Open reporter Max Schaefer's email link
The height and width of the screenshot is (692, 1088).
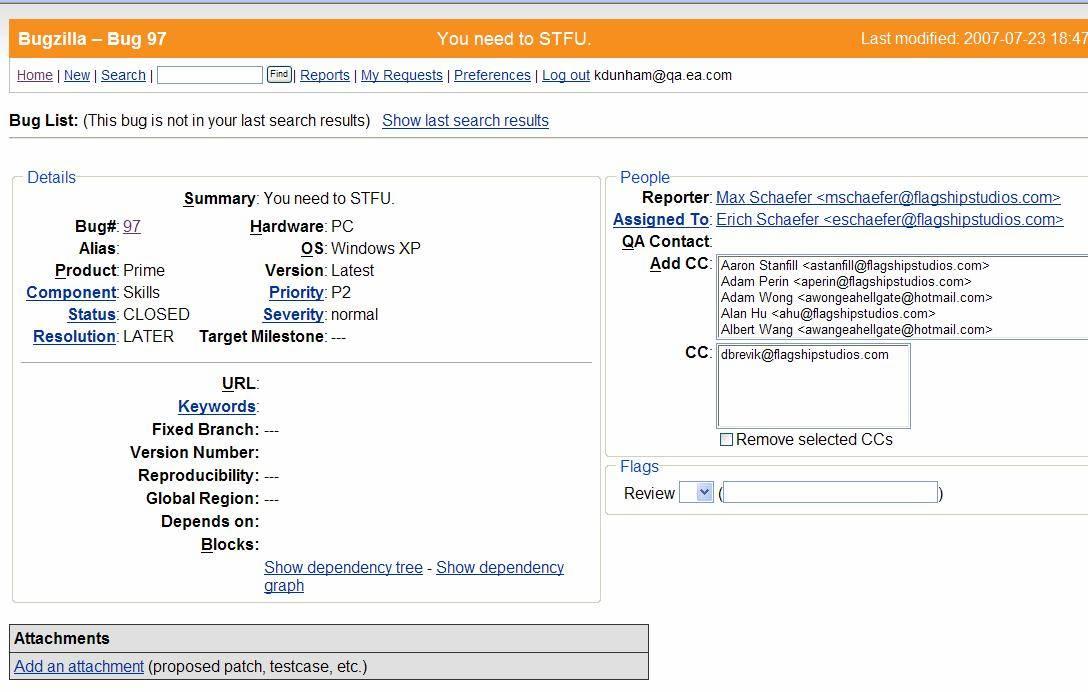(x=888, y=198)
